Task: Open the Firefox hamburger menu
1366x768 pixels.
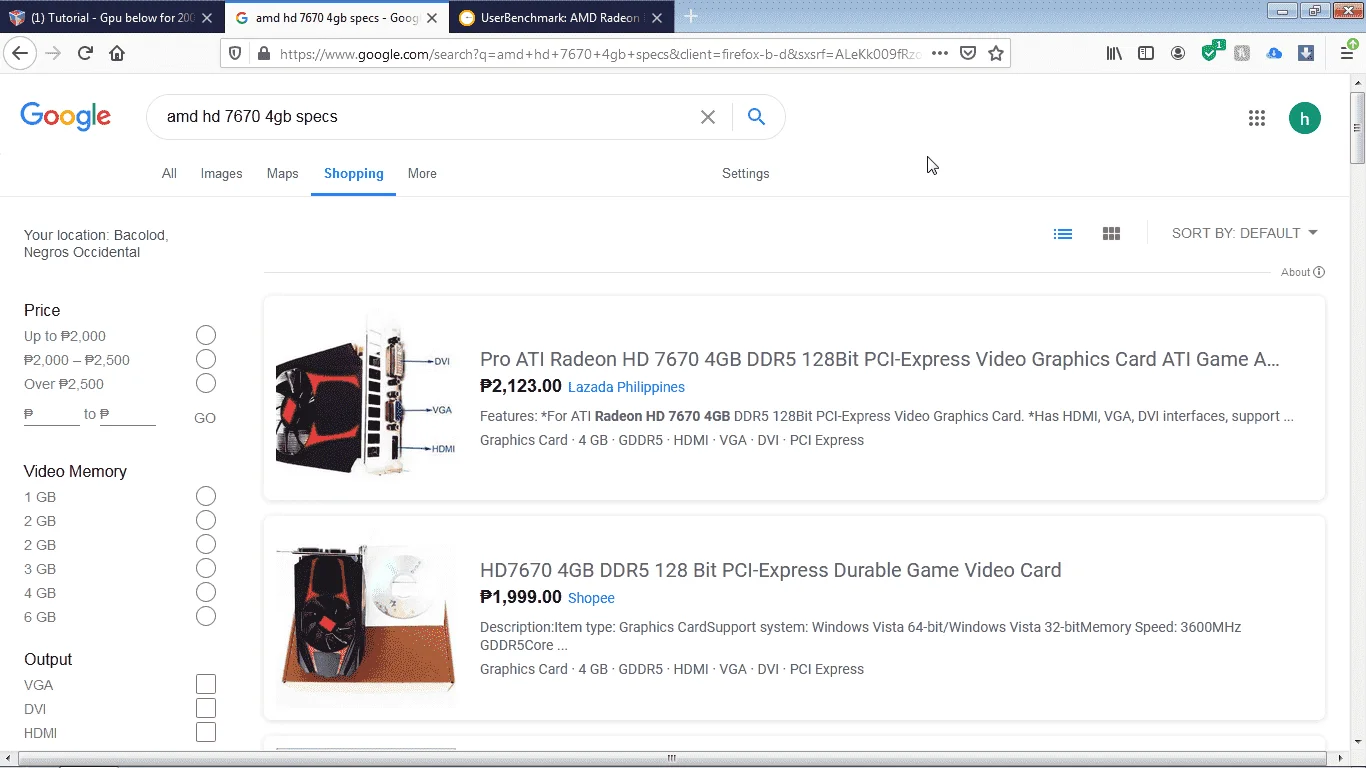Action: [x=1346, y=53]
